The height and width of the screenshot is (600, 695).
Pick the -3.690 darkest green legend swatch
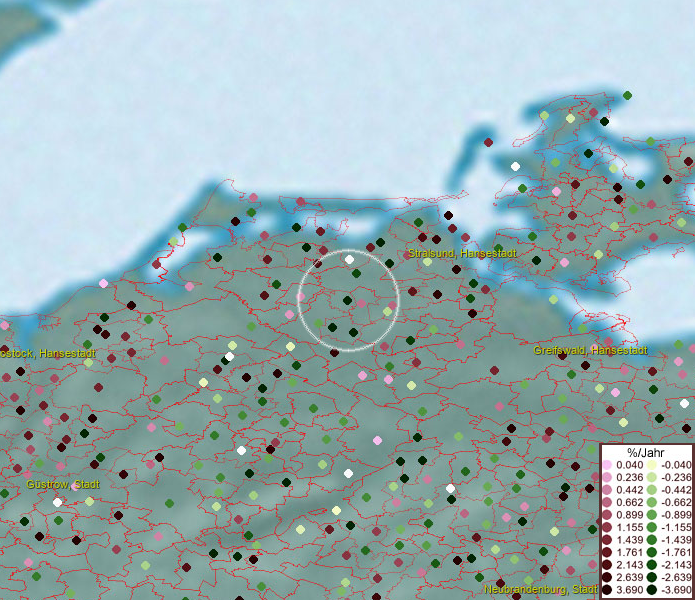[652, 590]
